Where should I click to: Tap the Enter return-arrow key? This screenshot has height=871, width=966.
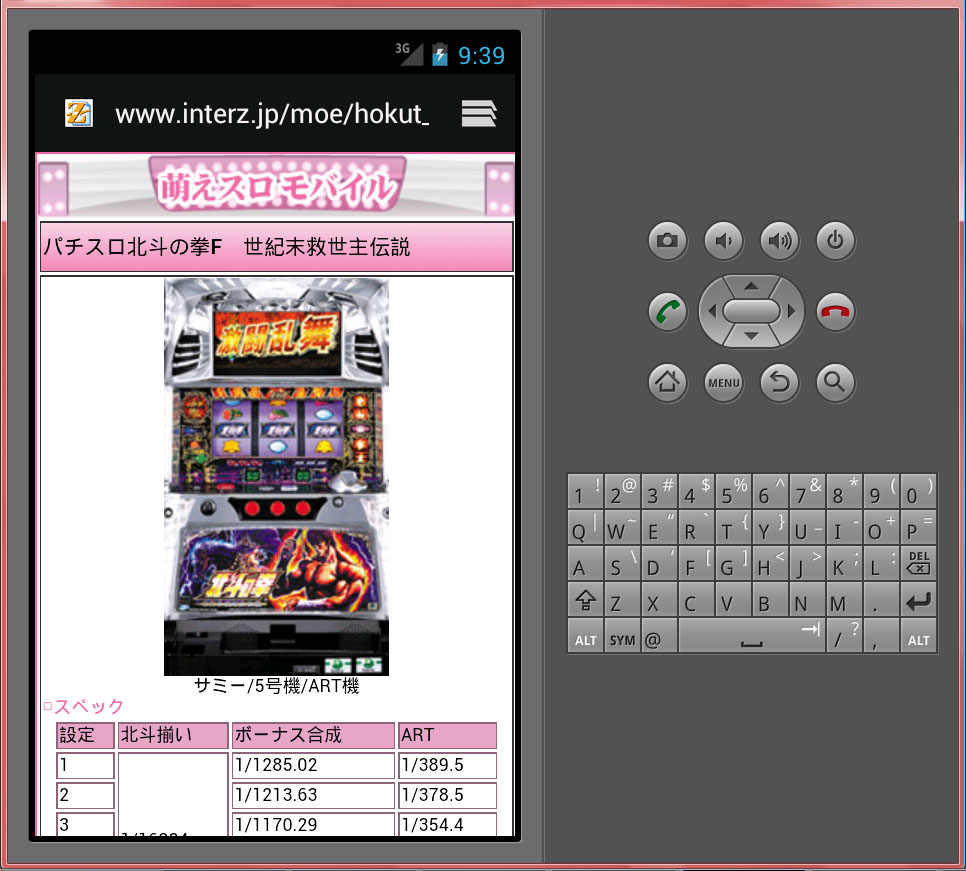click(919, 600)
